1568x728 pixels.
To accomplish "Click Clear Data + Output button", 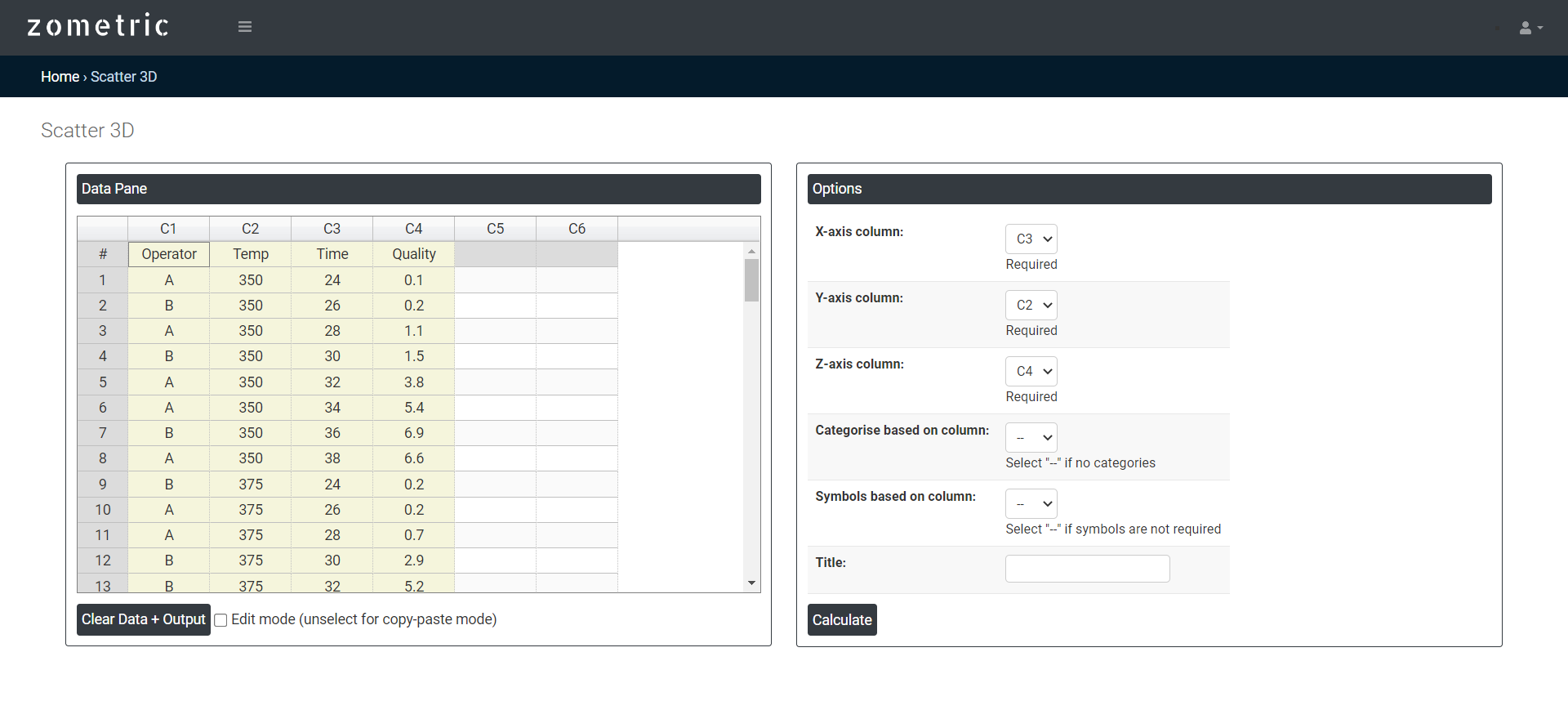I will [x=144, y=619].
